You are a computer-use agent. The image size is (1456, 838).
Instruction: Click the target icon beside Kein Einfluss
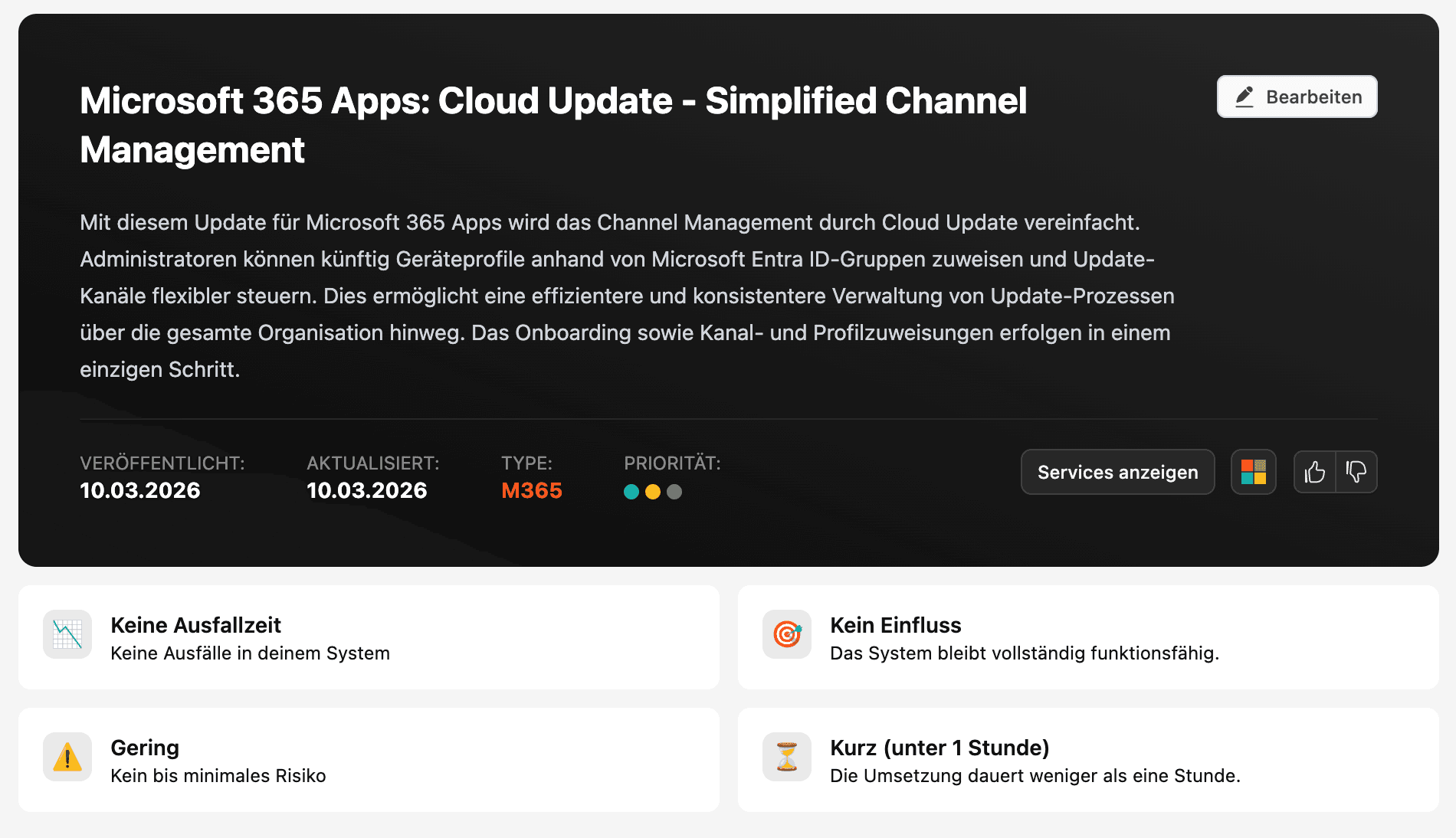[787, 634]
